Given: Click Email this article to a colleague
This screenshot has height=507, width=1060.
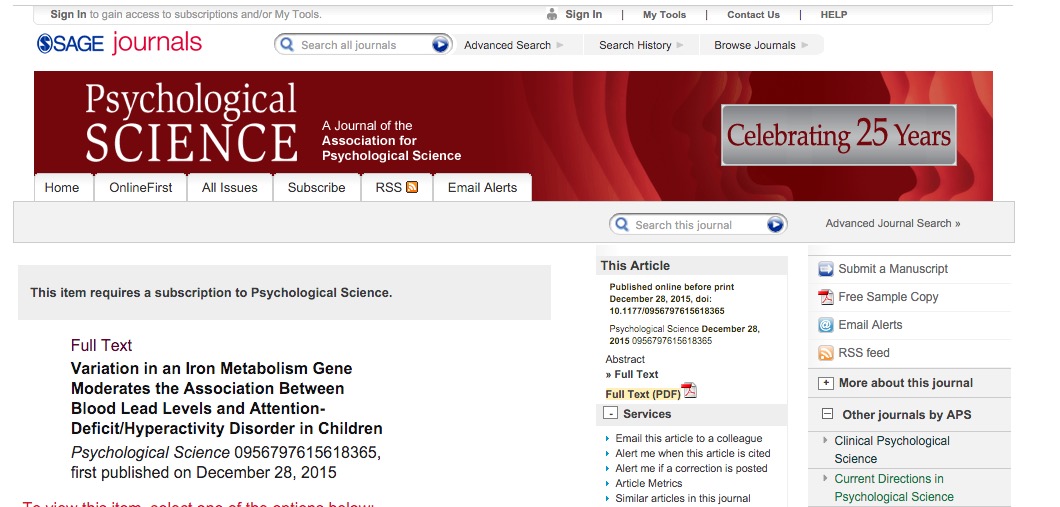Looking at the screenshot, I should (689, 438).
